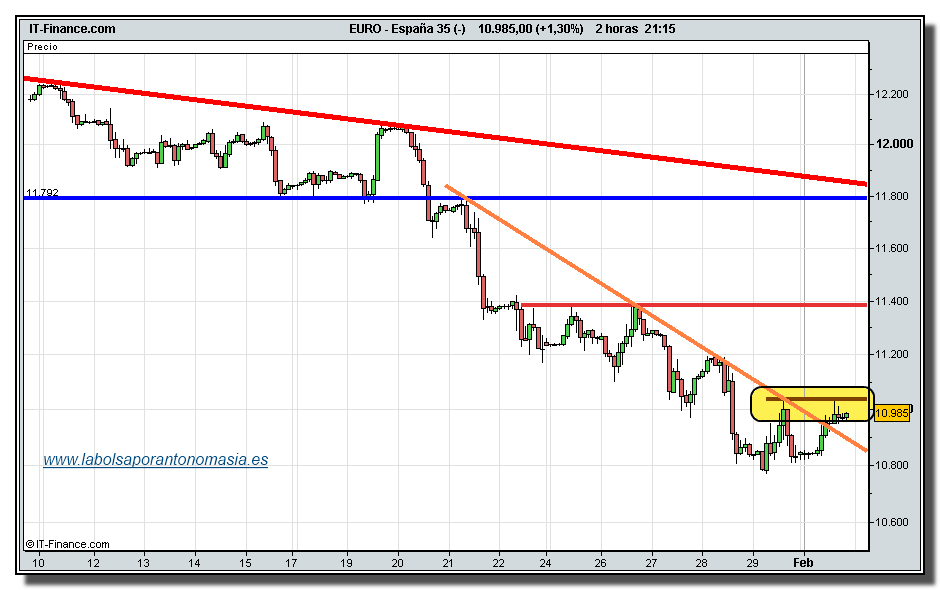Click the 22 date axis label

point(499,563)
